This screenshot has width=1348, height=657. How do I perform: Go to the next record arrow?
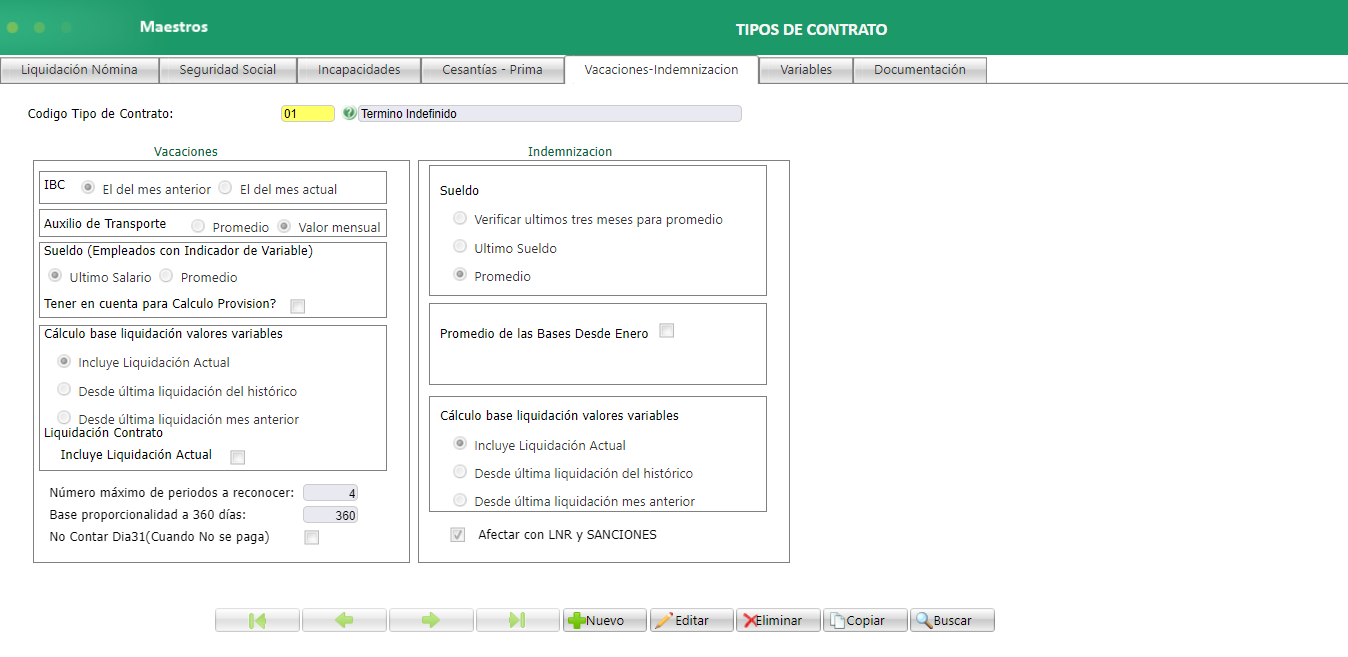(431, 621)
